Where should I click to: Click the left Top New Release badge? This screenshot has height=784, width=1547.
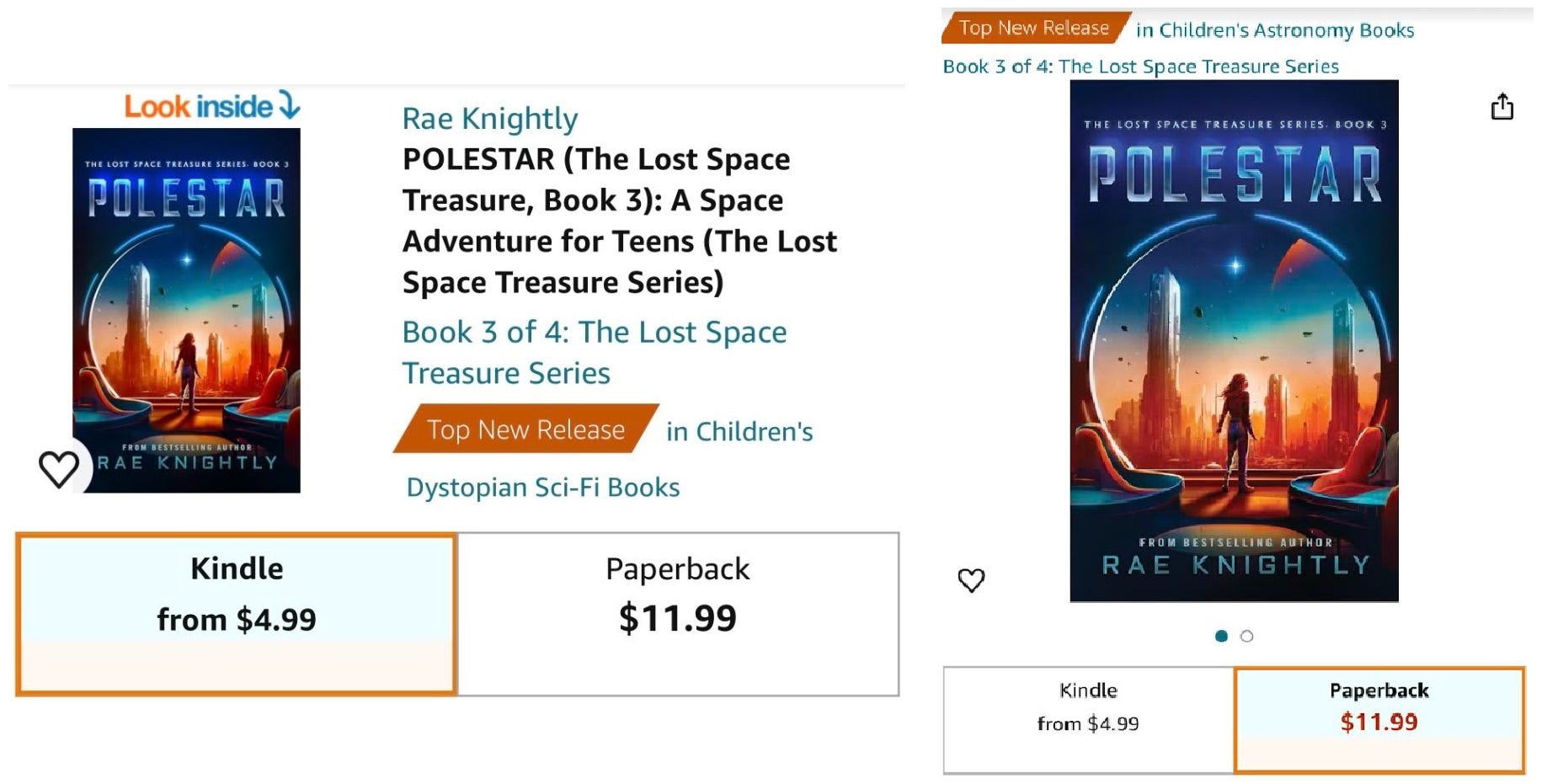click(525, 429)
